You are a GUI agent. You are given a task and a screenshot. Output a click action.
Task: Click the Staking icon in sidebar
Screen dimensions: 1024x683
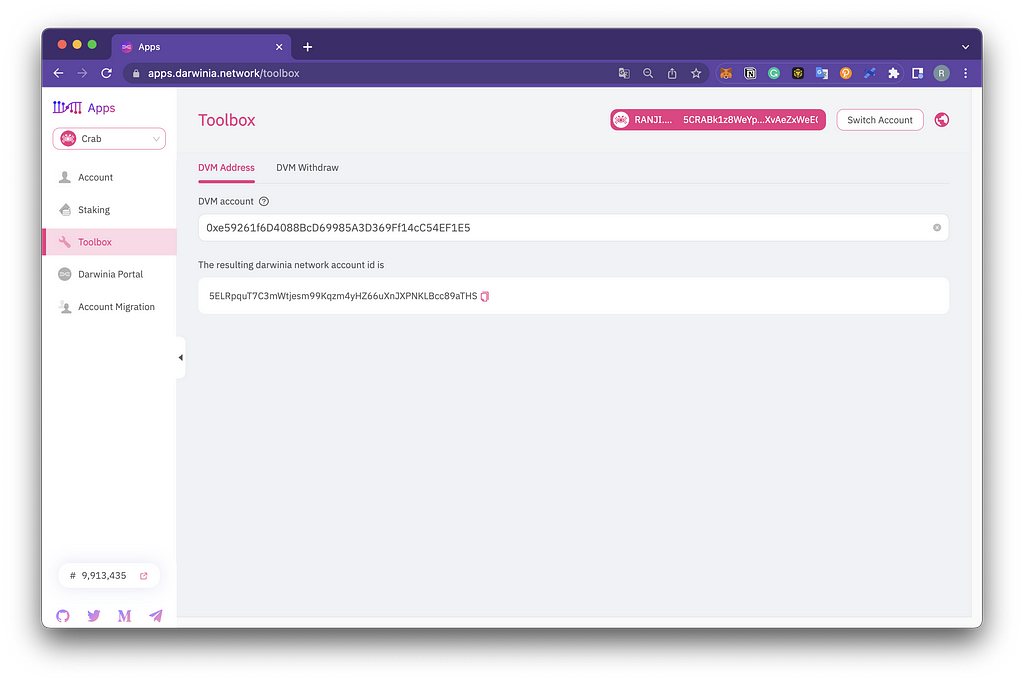(x=65, y=210)
